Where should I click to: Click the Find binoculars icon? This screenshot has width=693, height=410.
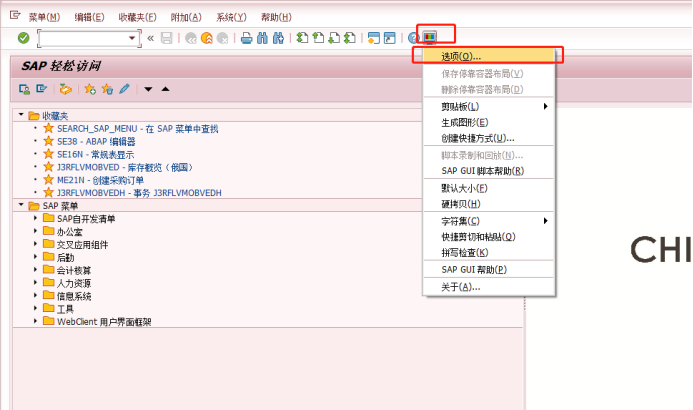click(x=263, y=38)
